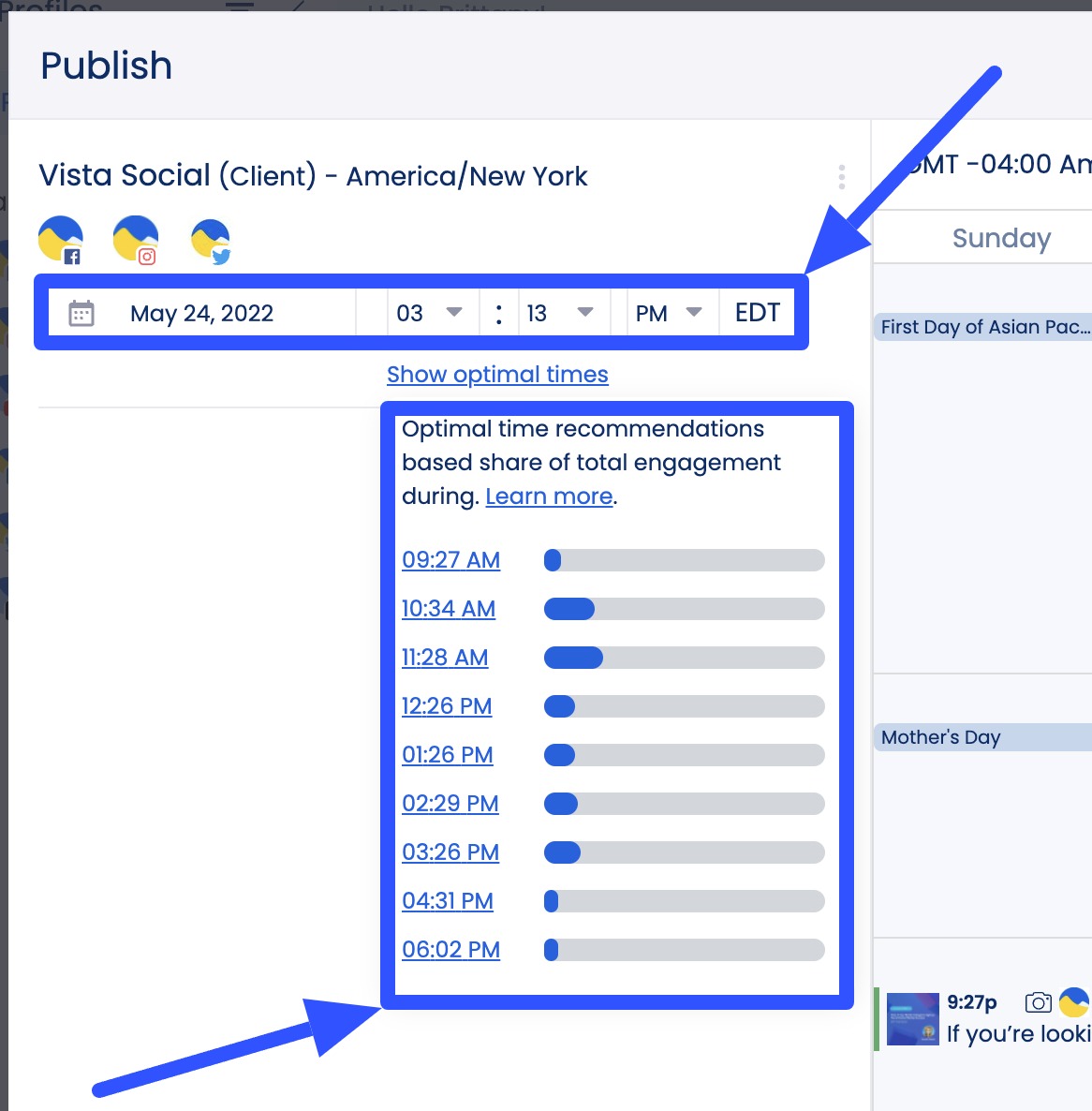The height and width of the screenshot is (1111, 1092).
Task: Open the Learn more link
Action: point(548,496)
